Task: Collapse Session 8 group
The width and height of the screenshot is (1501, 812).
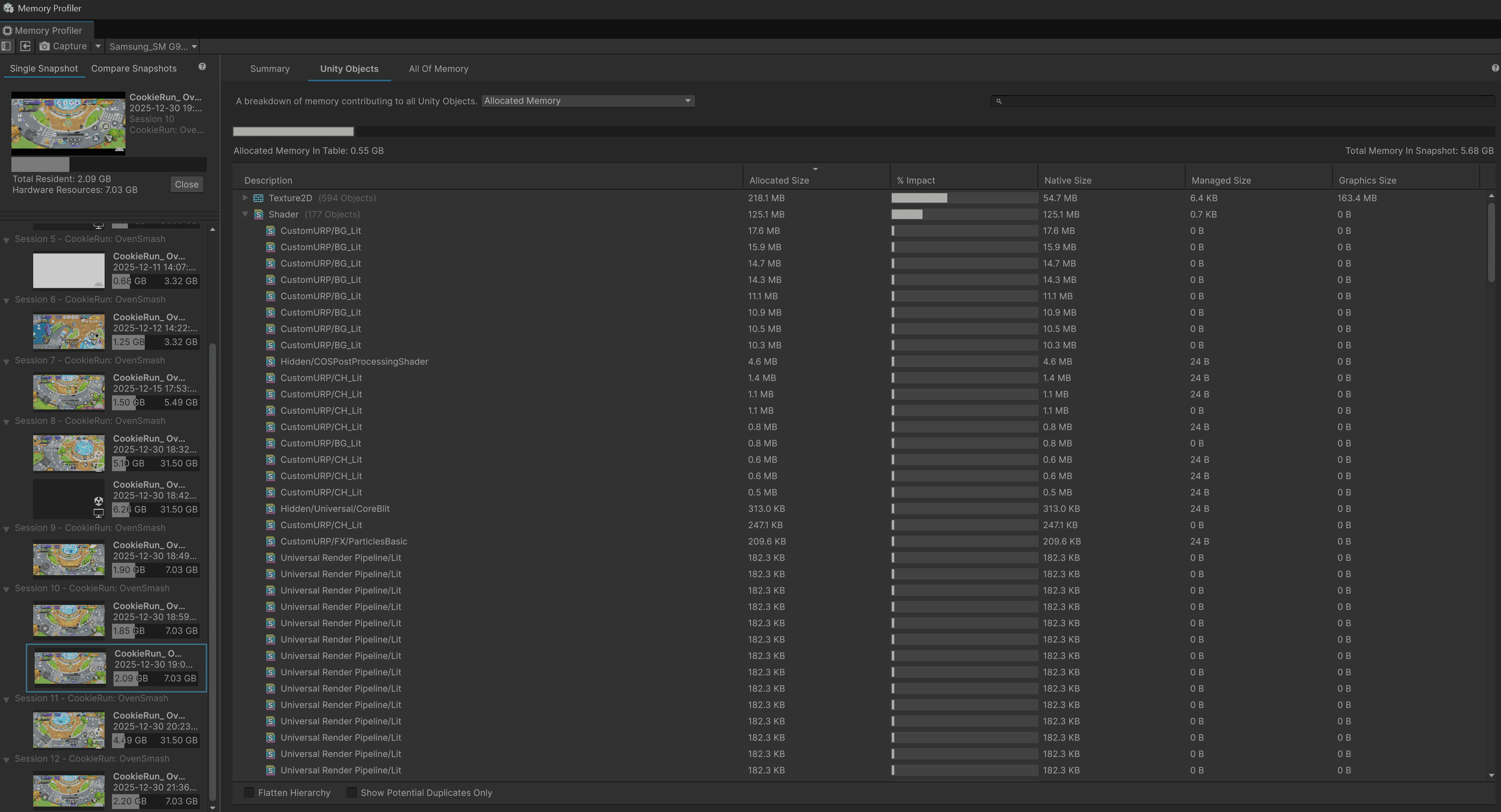Action: [6, 422]
